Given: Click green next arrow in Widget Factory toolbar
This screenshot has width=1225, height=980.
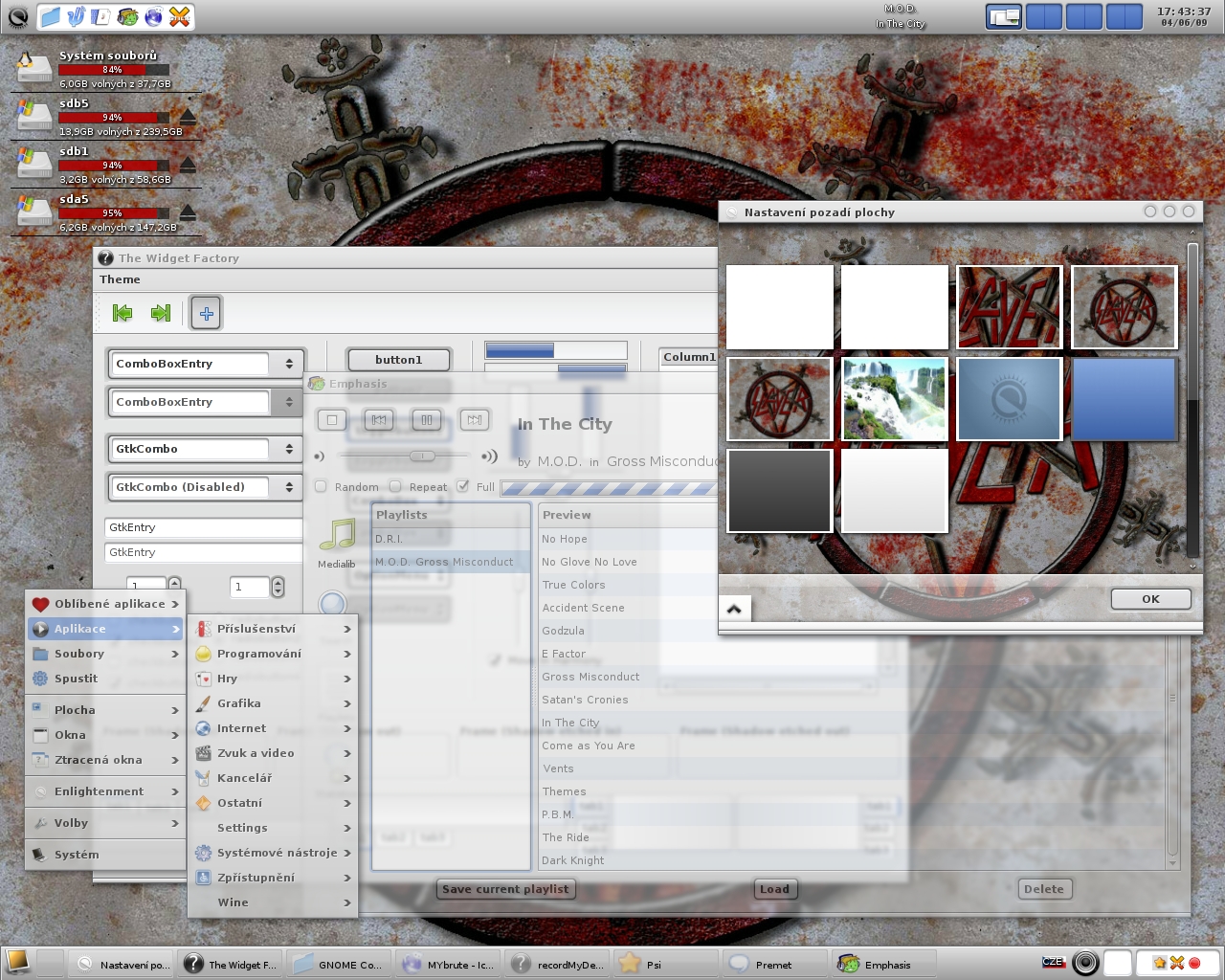Looking at the screenshot, I should tap(161, 313).
